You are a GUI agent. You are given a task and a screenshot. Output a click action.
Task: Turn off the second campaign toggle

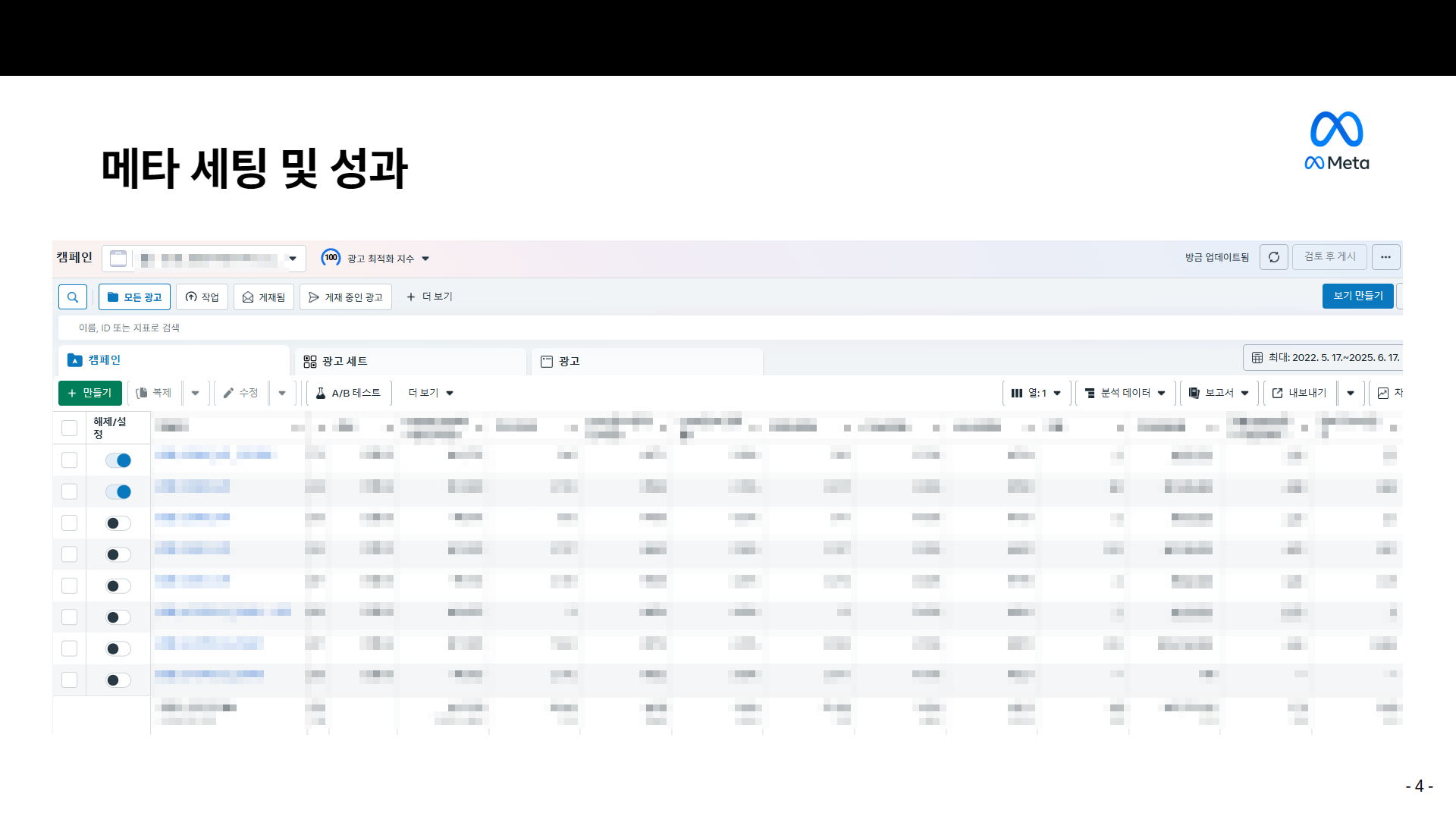pyautogui.click(x=118, y=491)
